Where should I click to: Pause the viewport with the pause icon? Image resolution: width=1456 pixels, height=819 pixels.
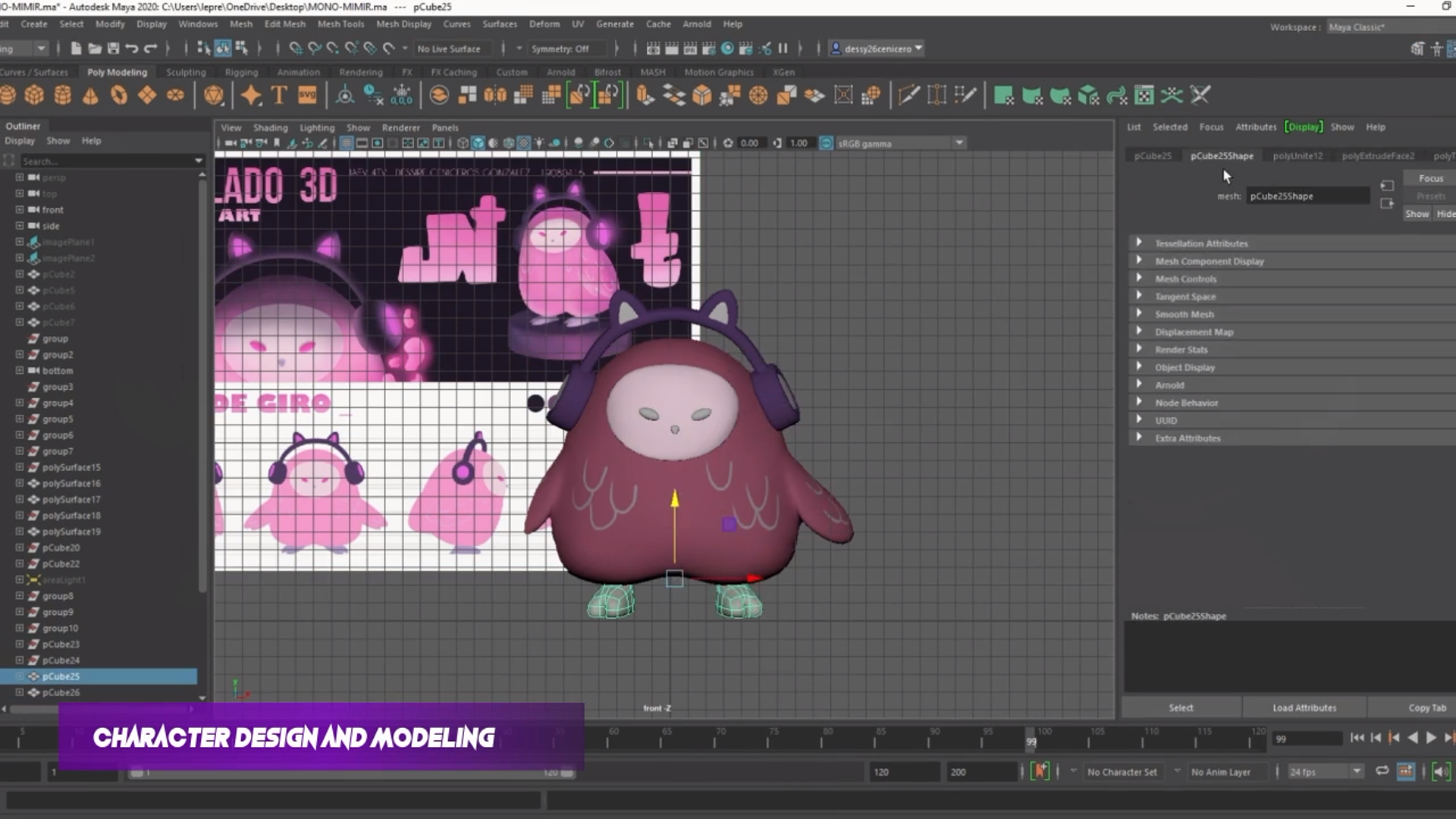click(783, 49)
